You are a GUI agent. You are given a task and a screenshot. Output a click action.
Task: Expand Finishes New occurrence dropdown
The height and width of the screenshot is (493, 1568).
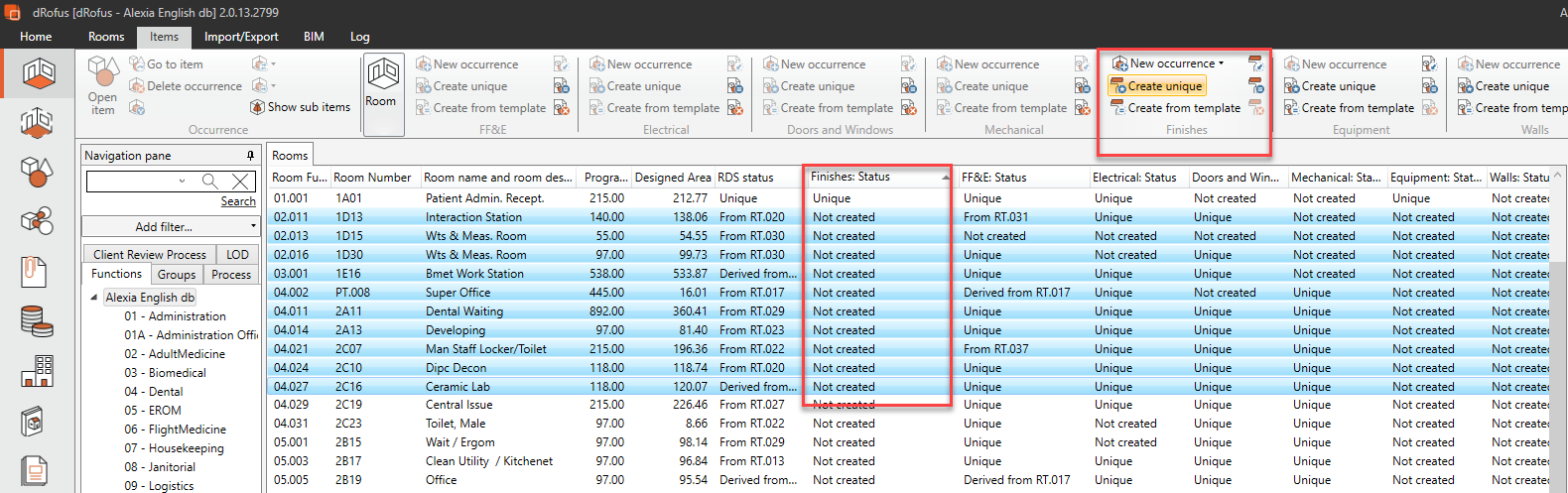pyautogui.click(x=1222, y=63)
